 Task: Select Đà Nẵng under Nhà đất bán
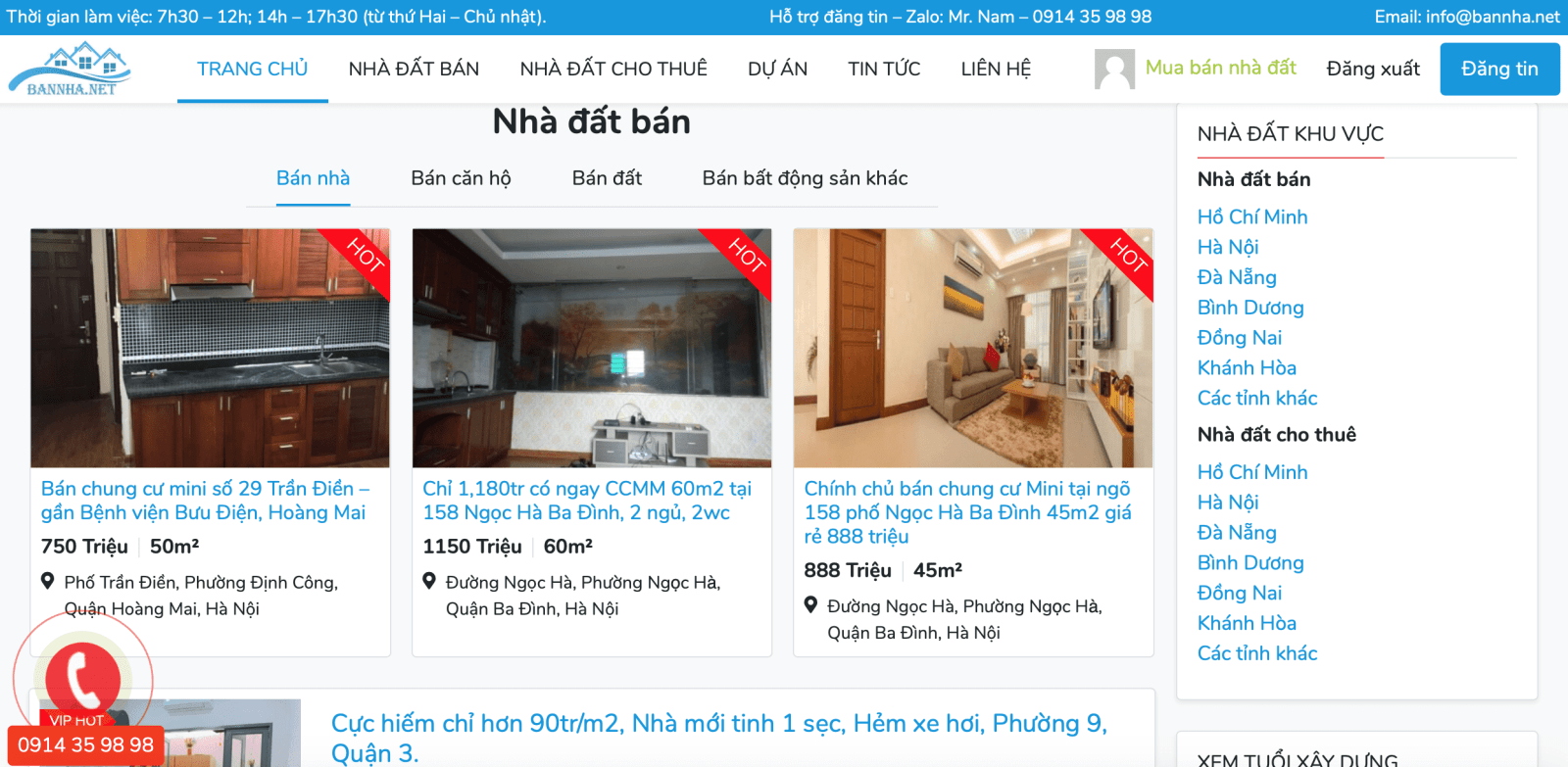click(x=1237, y=277)
